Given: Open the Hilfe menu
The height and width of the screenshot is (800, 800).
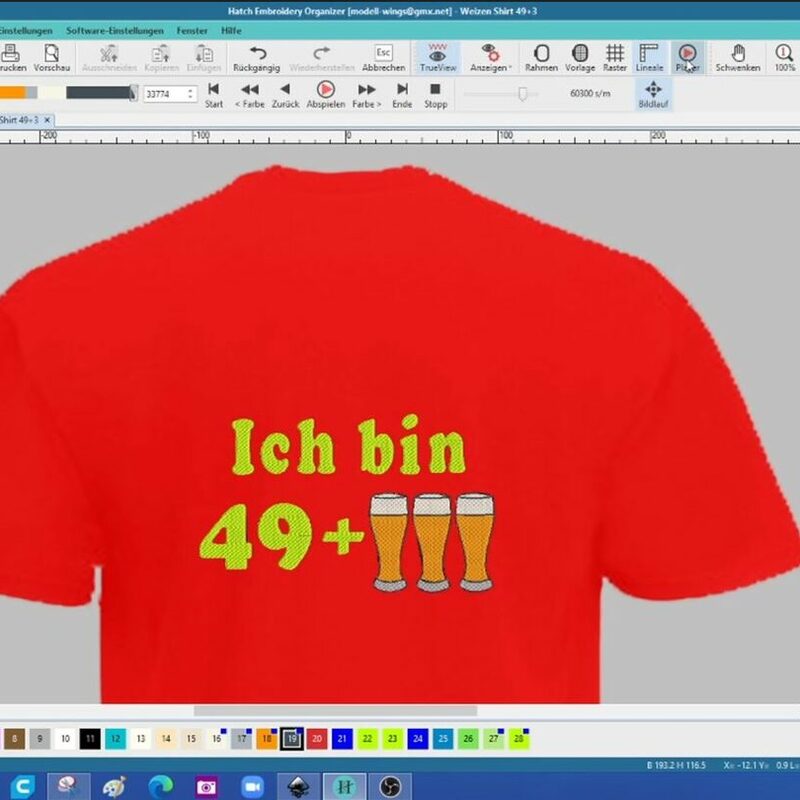Looking at the screenshot, I should click(x=231, y=31).
